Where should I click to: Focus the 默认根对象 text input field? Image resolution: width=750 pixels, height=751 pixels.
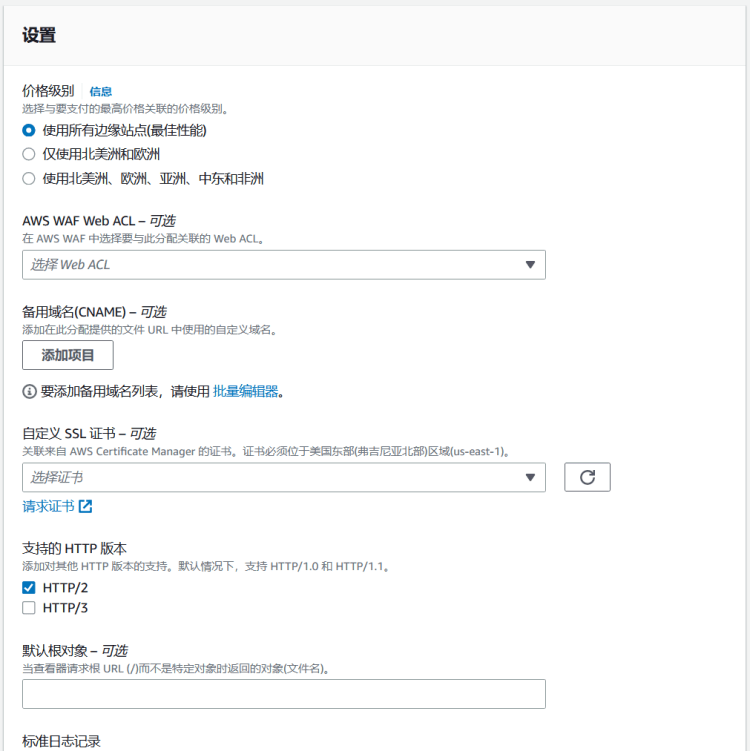pyautogui.click(x=283, y=694)
